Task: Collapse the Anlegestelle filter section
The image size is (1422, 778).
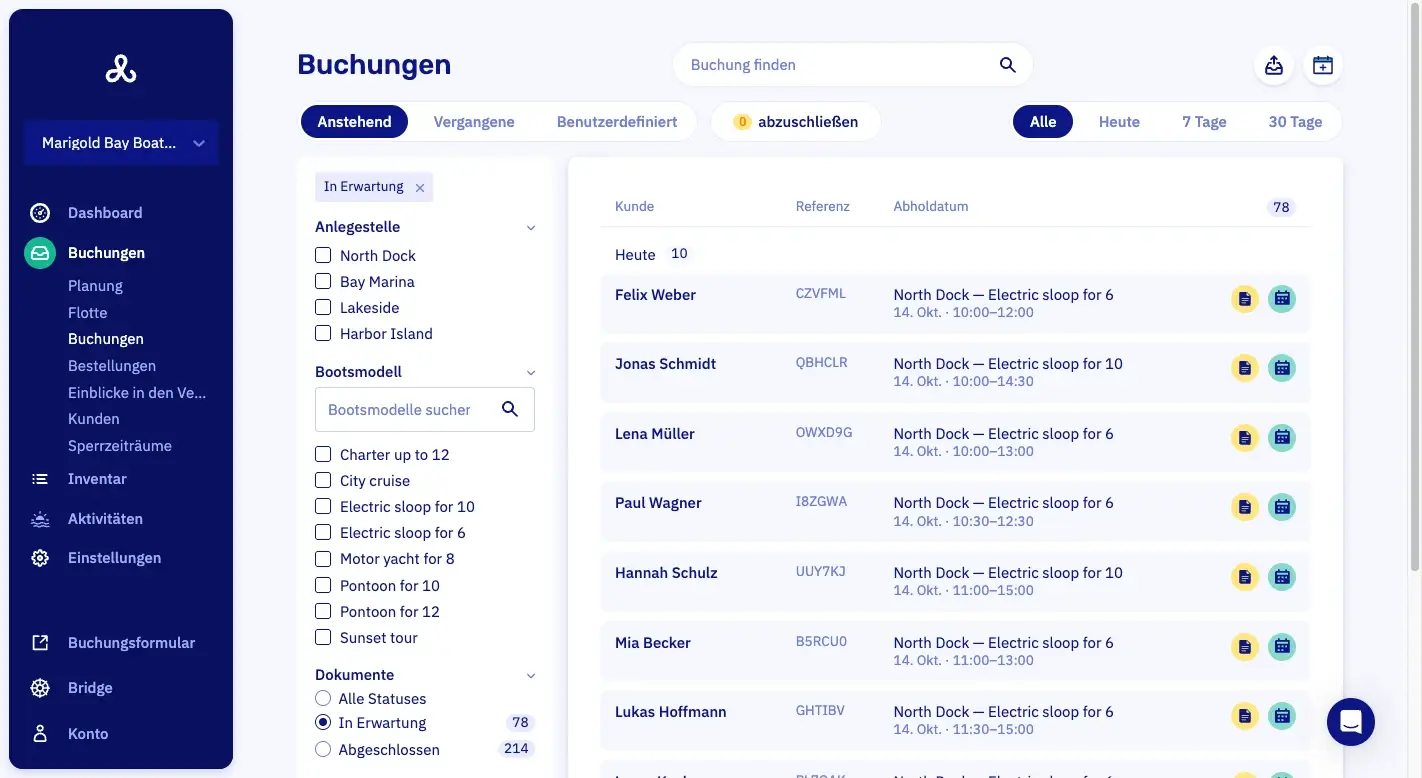Action: [531, 227]
